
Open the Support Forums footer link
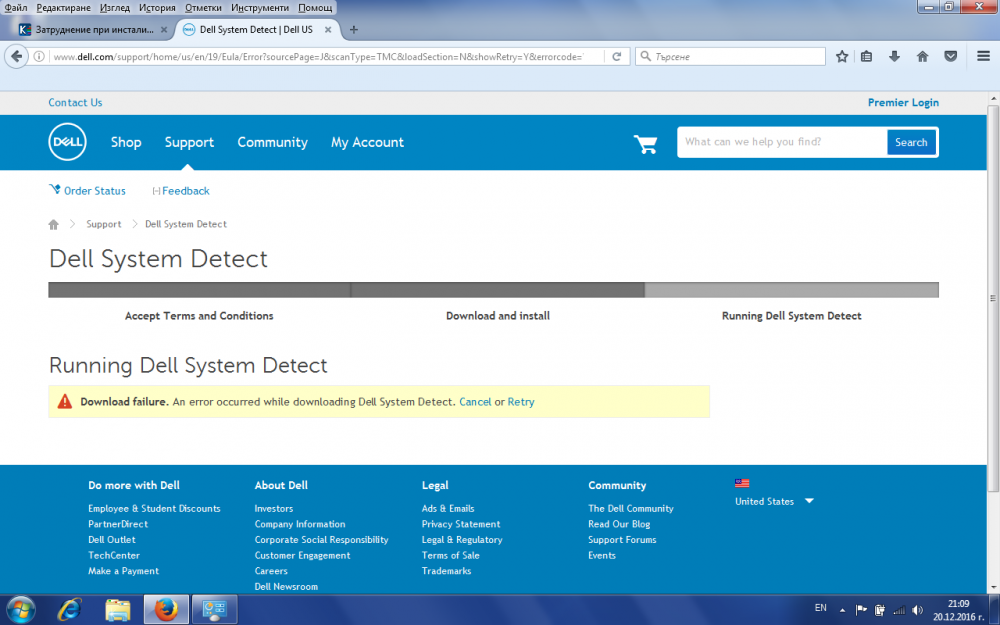622,540
